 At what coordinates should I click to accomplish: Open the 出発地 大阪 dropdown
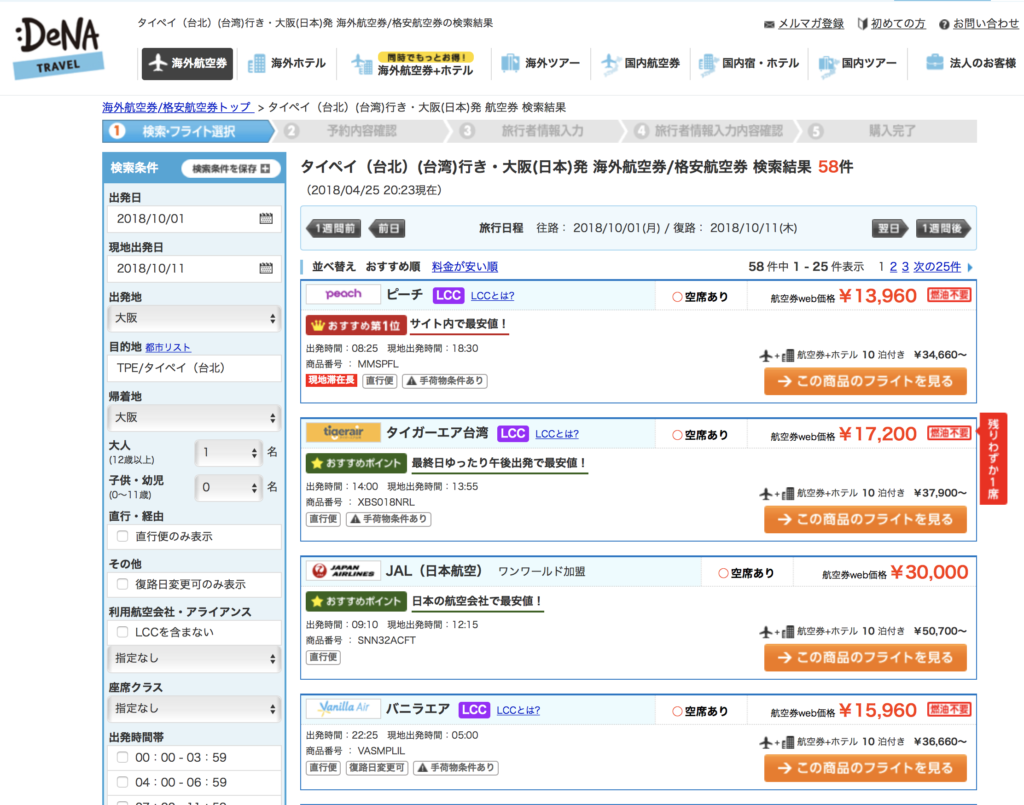(194, 318)
